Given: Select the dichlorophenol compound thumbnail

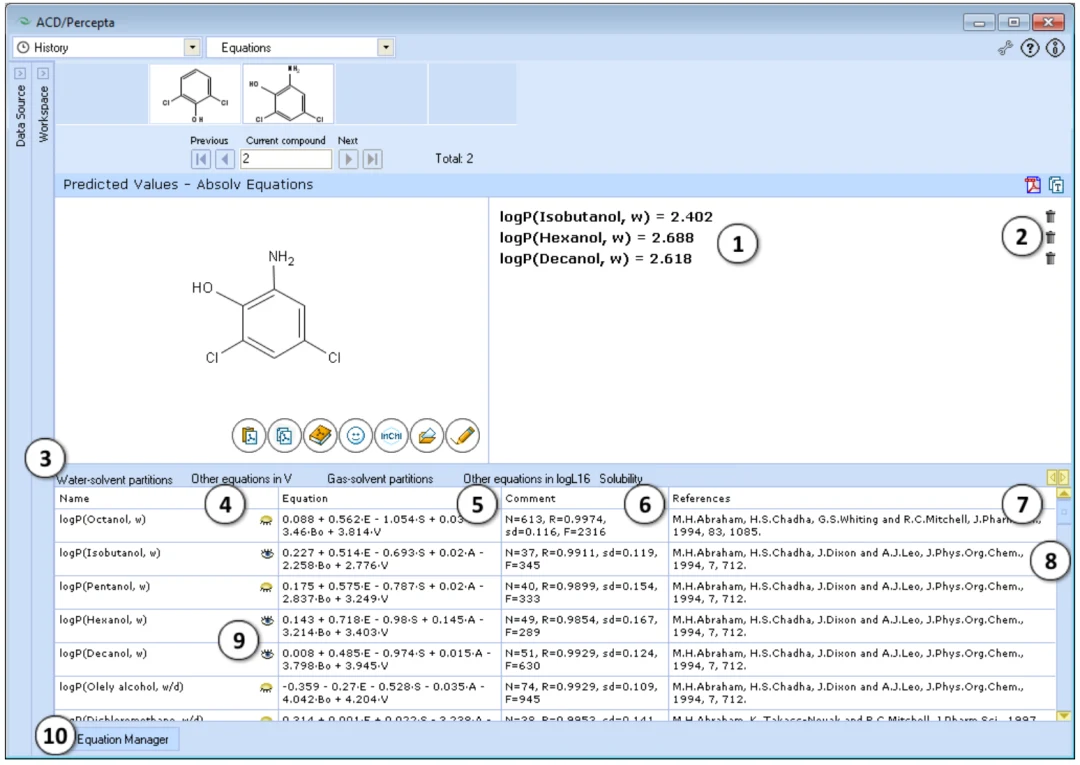Looking at the screenshot, I should (x=195, y=94).
